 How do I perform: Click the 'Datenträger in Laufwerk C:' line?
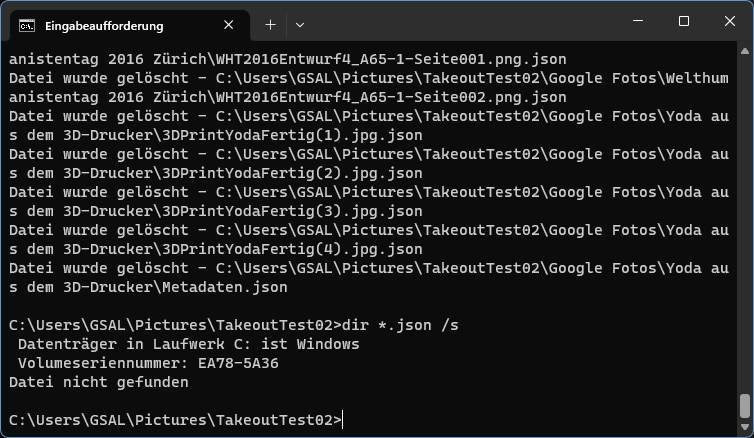coord(188,344)
